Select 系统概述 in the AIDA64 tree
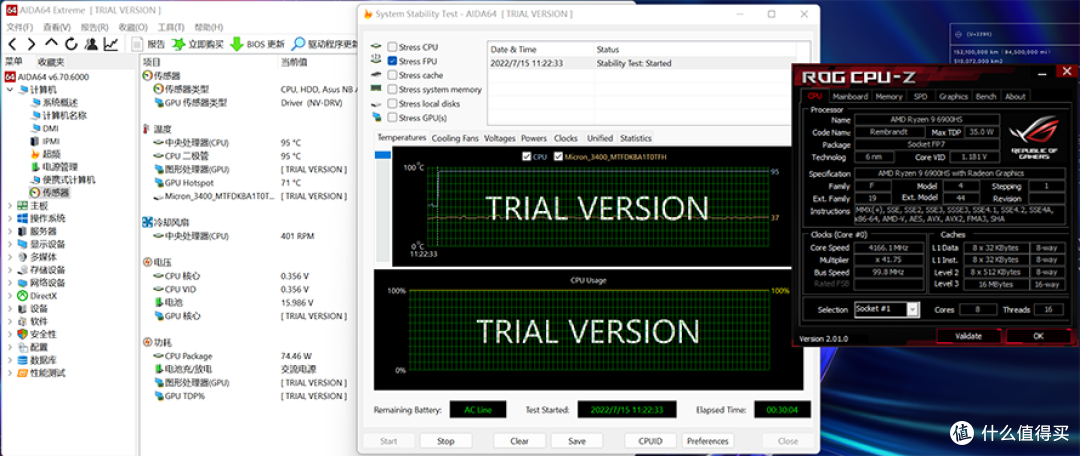The width and height of the screenshot is (1080, 456). pos(54,103)
